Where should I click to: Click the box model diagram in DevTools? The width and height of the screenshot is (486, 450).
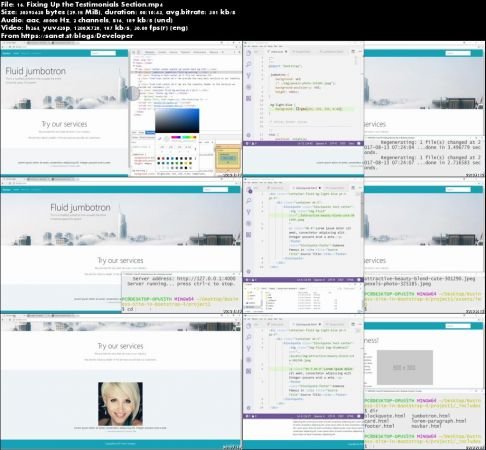(x=228, y=158)
